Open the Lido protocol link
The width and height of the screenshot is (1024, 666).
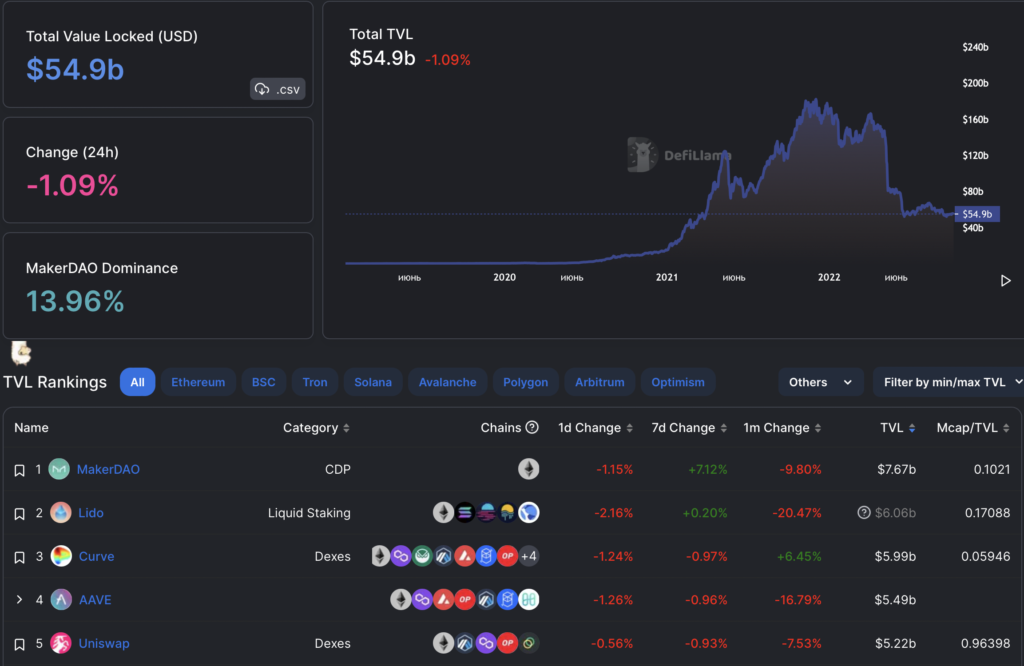pyautogui.click(x=91, y=513)
